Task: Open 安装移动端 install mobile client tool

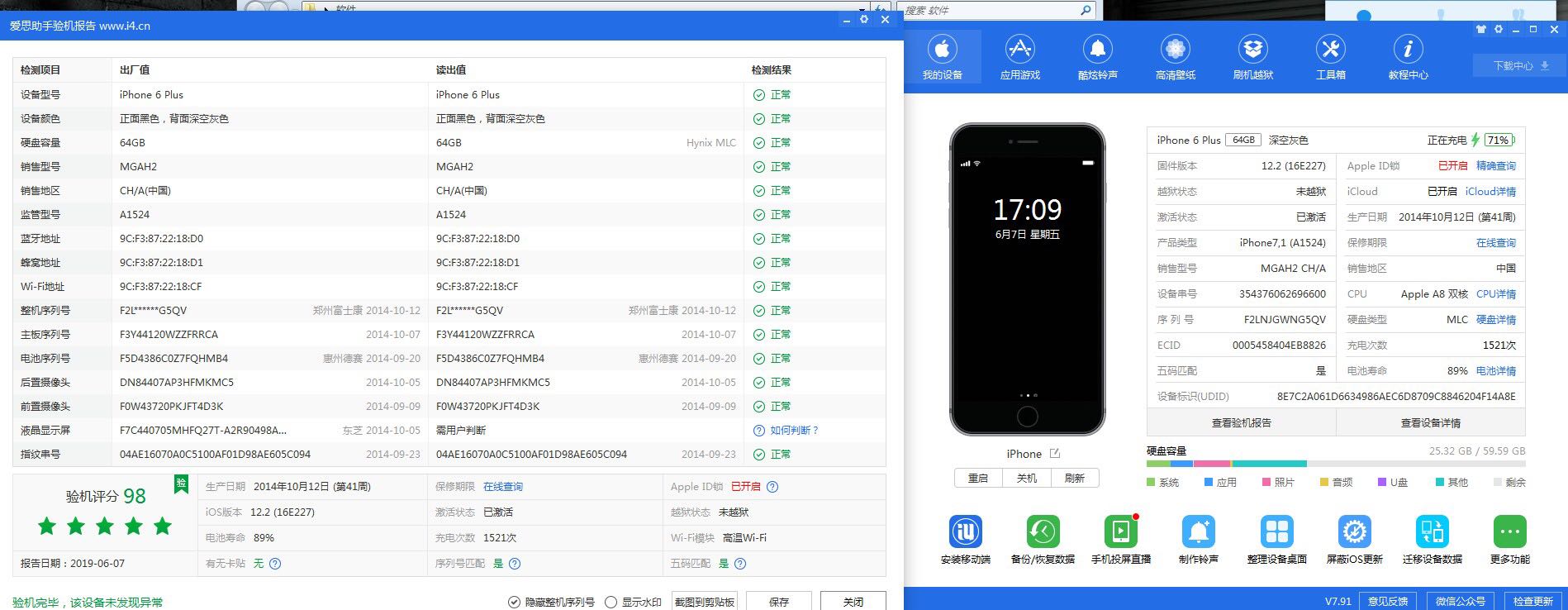Action: [x=965, y=539]
